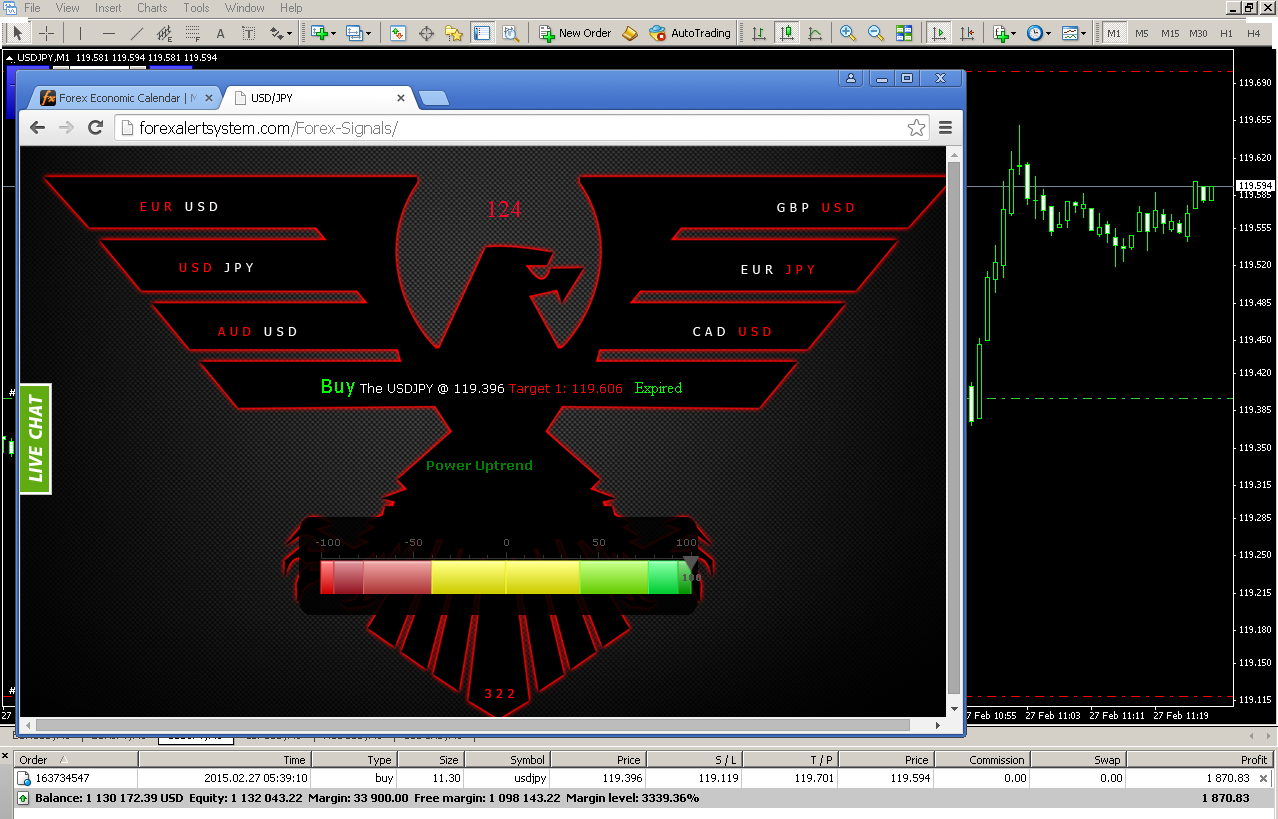Select the M30 timeframe
1278x819 pixels.
(1197, 33)
